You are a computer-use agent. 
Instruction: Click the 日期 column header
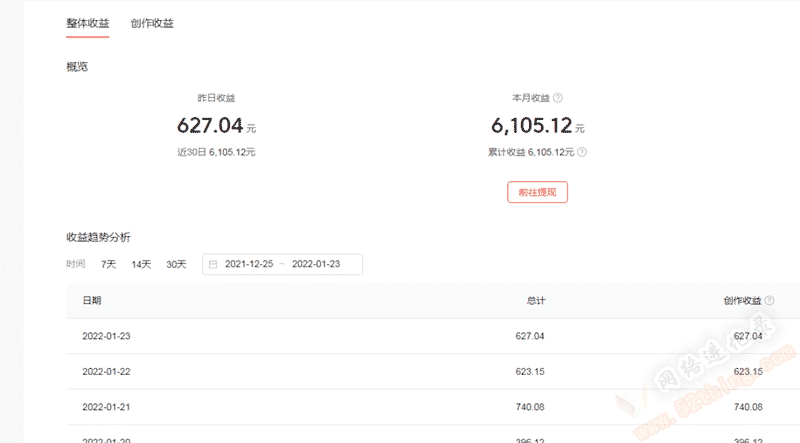click(92, 301)
